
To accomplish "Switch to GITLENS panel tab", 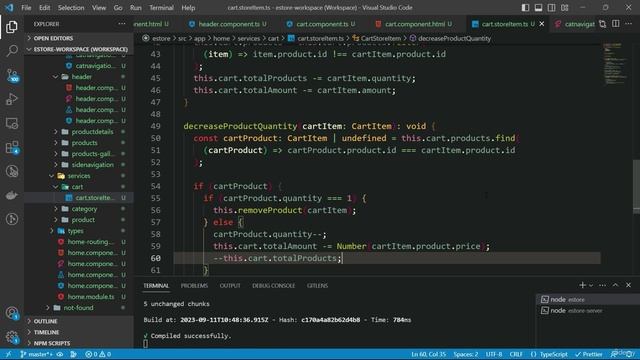I will pos(318,286).
